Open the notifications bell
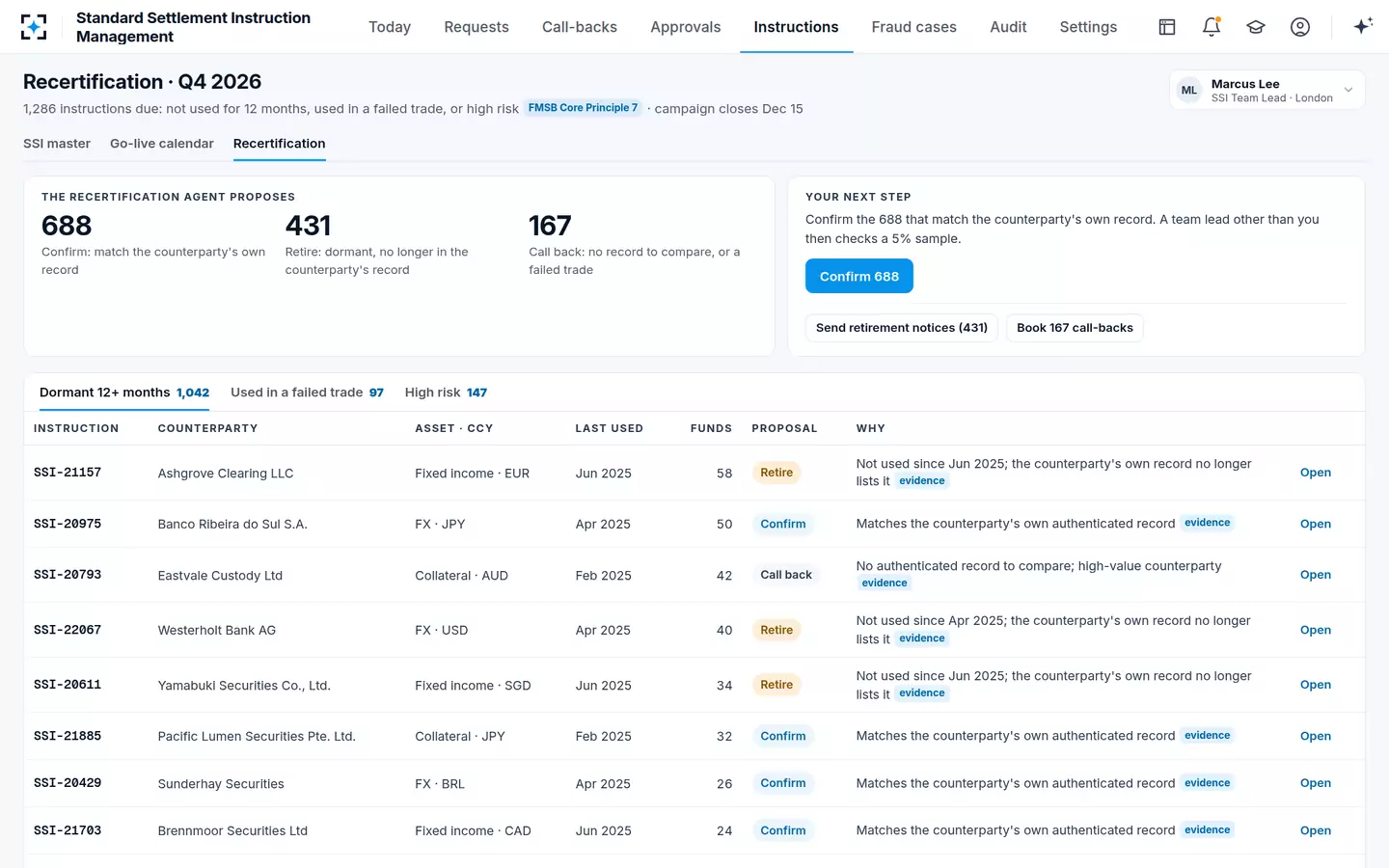Viewport: 1389px width, 868px height. (1212, 27)
